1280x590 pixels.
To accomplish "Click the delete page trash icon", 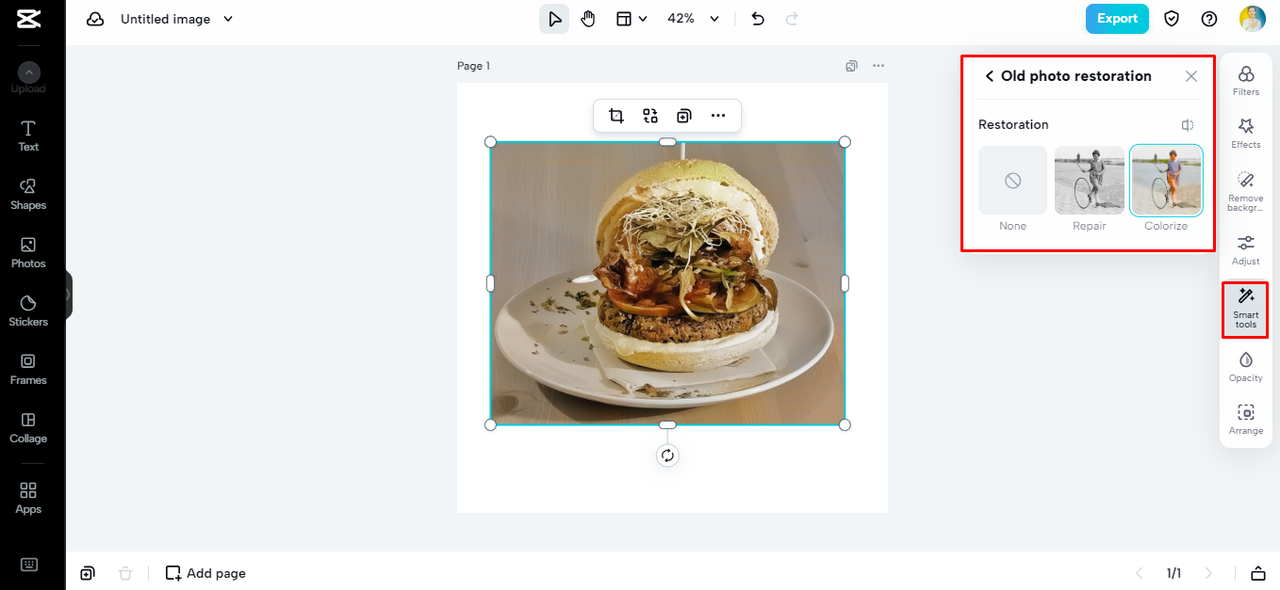I will (125, 573).
